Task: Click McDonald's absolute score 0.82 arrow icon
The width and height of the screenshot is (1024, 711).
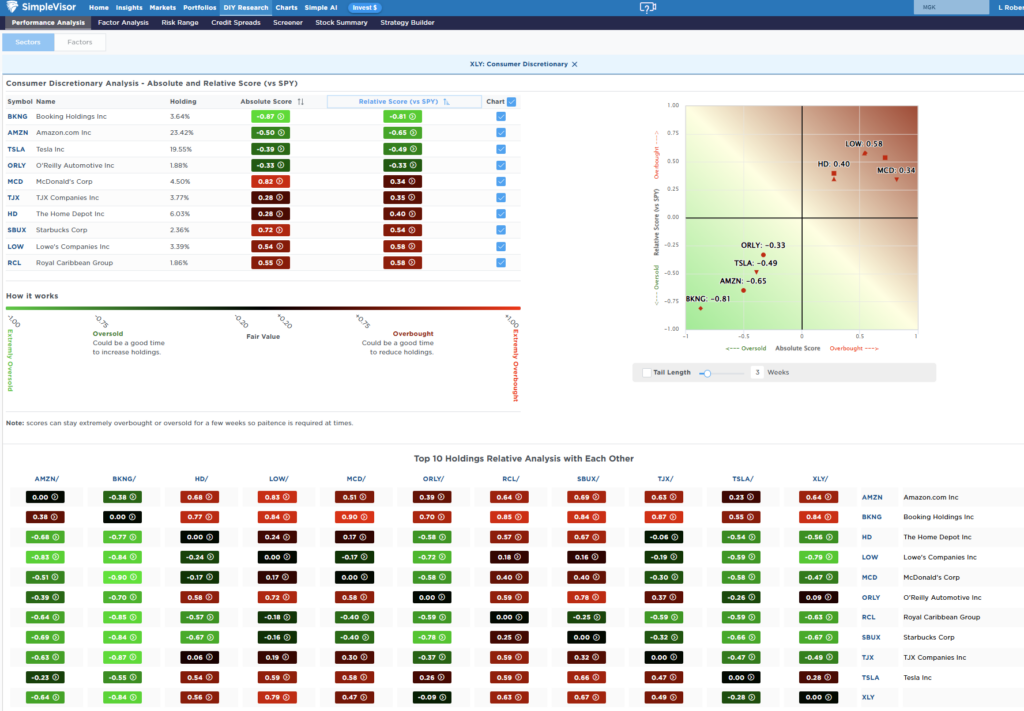Action: pyautogui.click(x=283, y=182)
